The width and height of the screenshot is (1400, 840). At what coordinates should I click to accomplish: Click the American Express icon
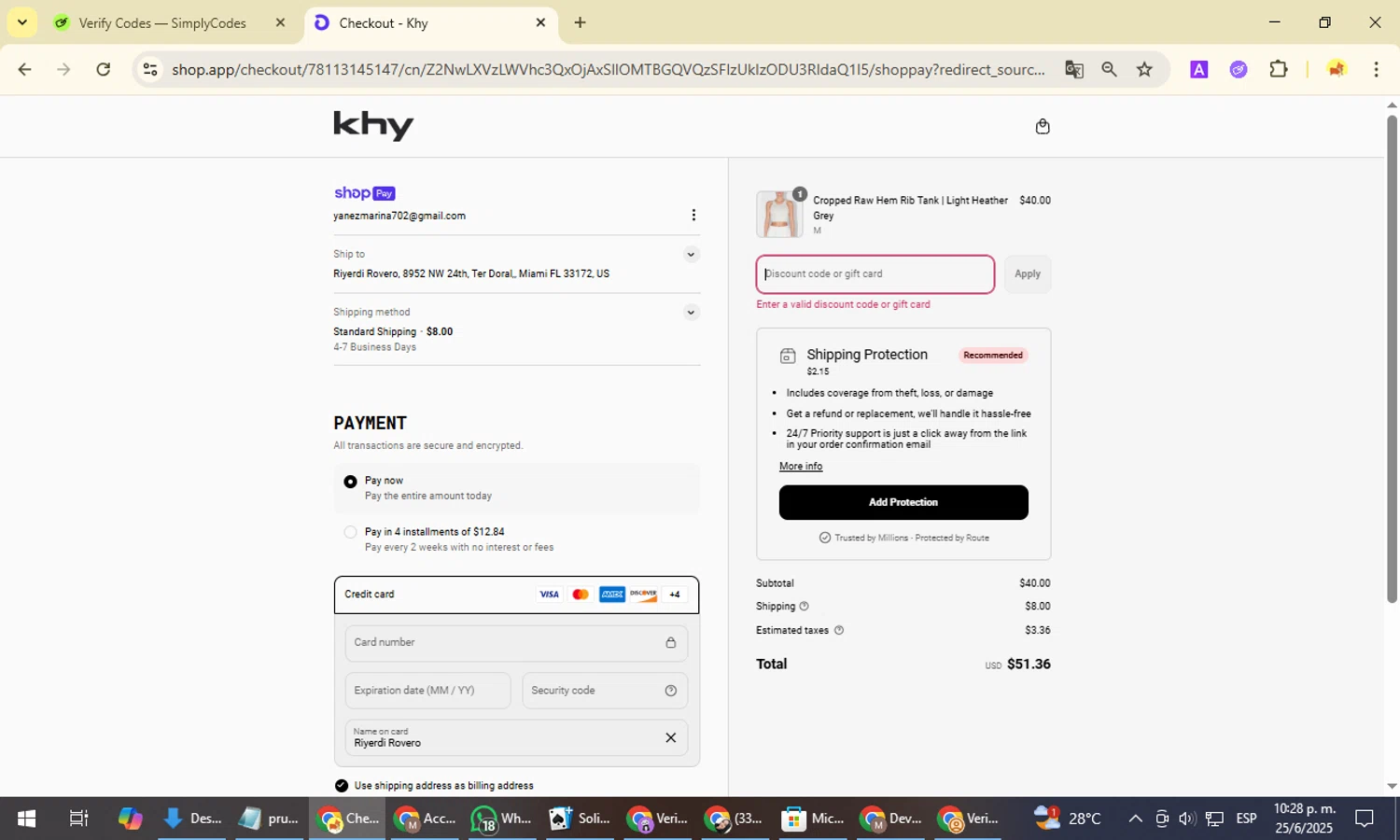(x=612, y=595)
